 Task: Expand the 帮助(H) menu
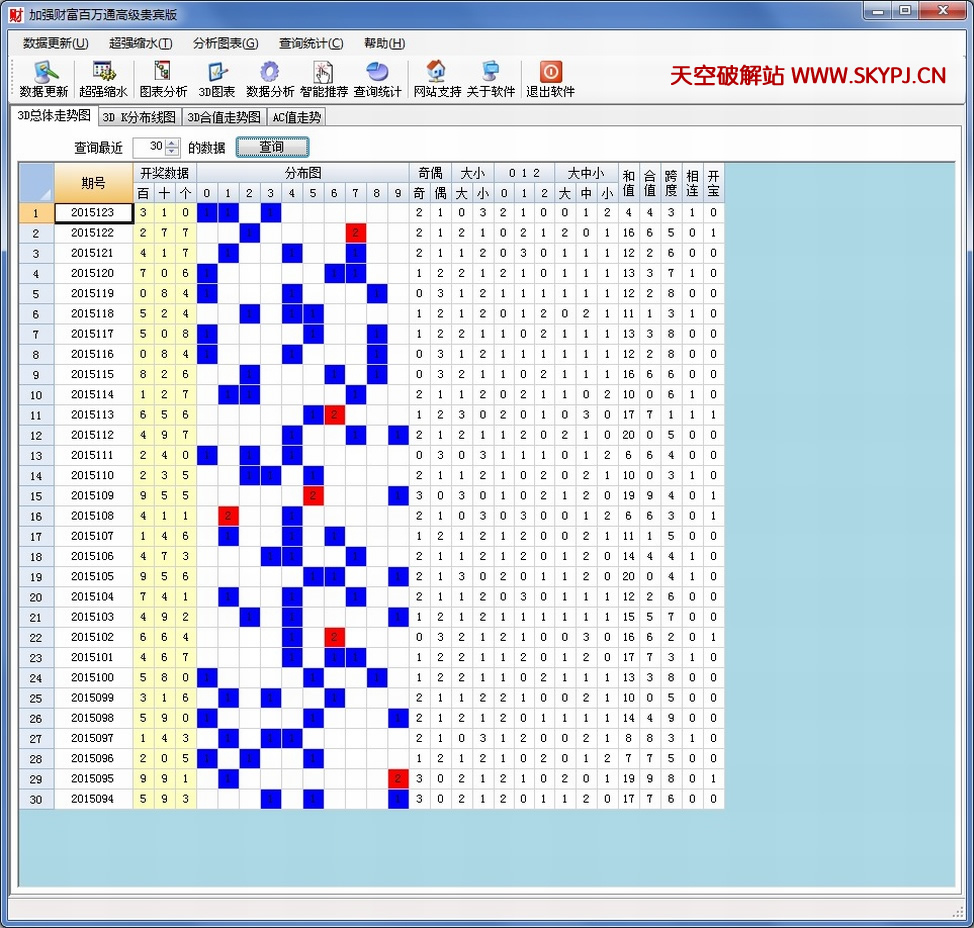[x=384, y=43]
